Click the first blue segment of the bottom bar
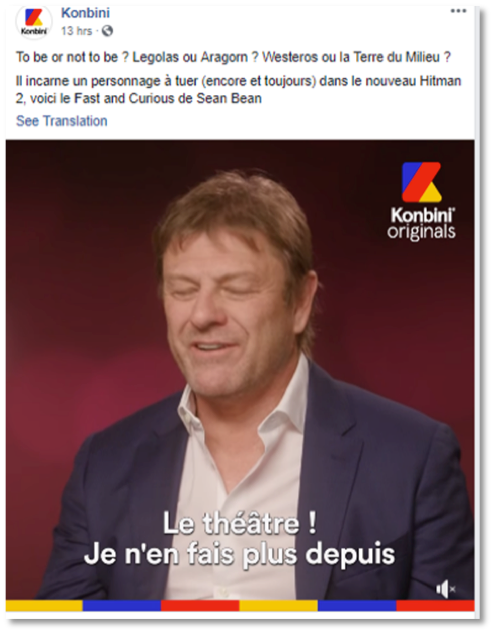The image size is (491, 631). [122, 606]
